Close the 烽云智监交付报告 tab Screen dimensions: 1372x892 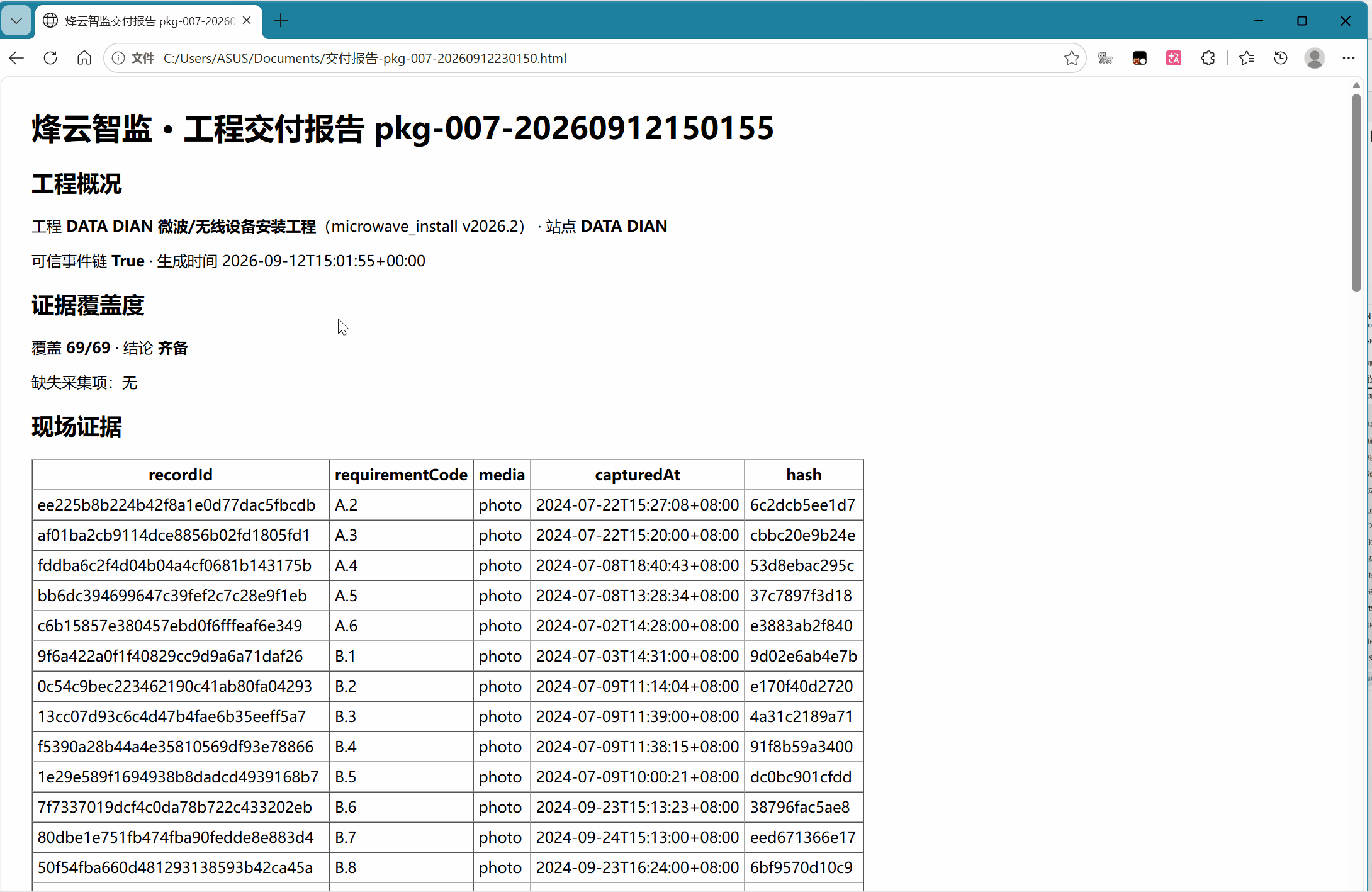pyautogui.click(x=247, y=21)
